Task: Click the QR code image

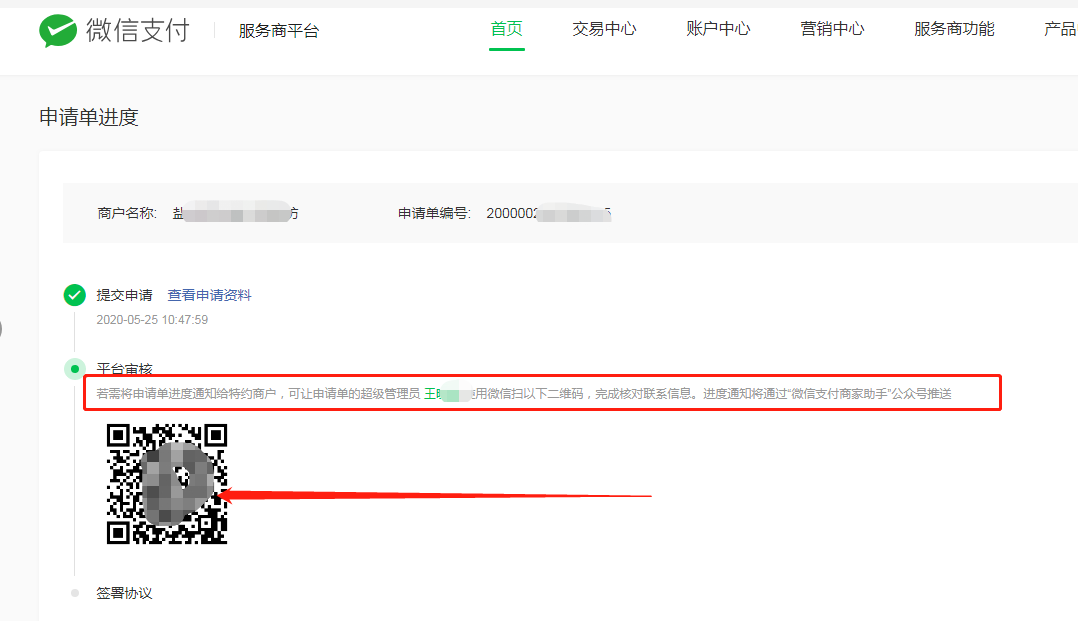Action: (x=167, y=483)
